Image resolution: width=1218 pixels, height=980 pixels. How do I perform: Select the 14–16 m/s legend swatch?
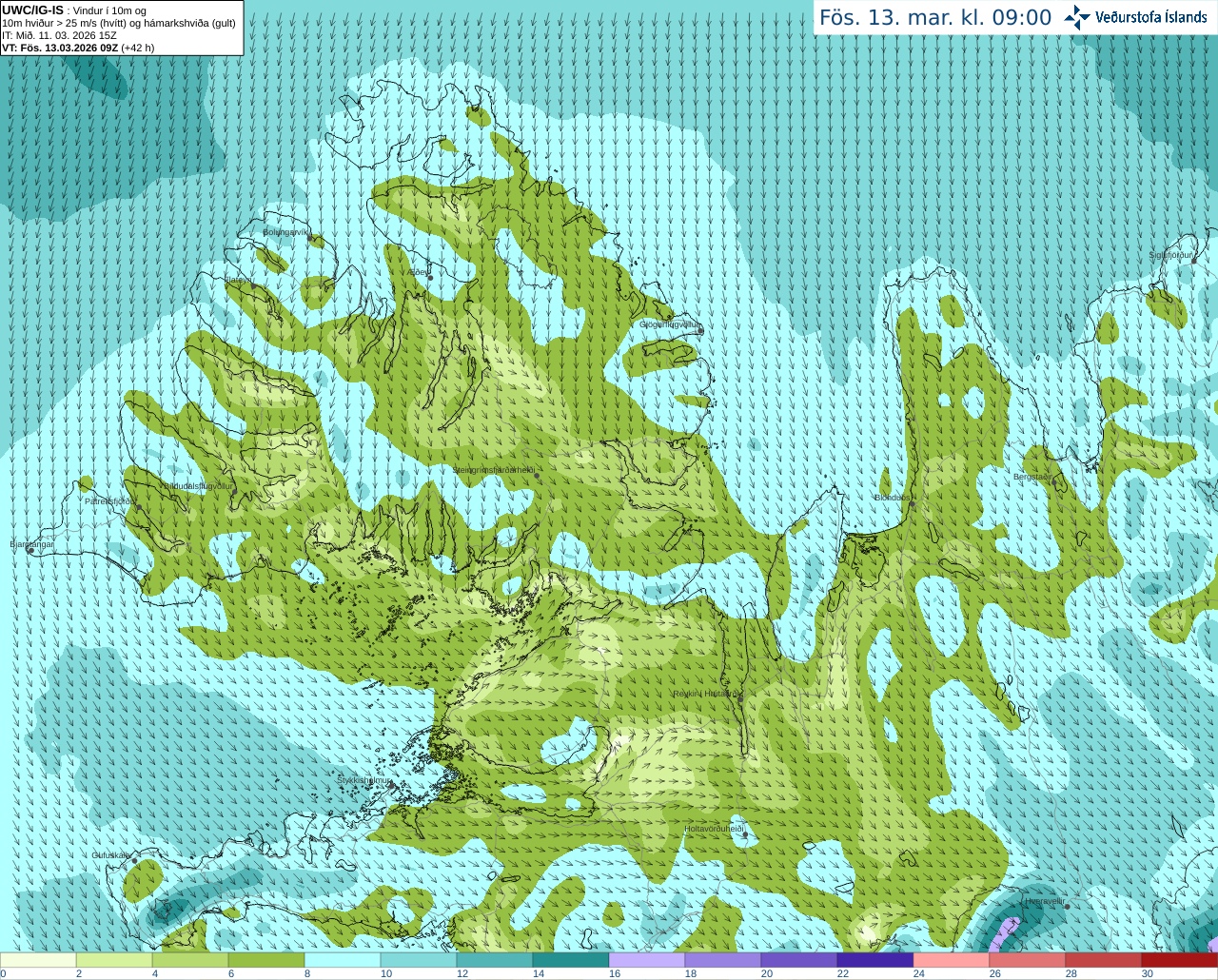(x=571, y=960)
